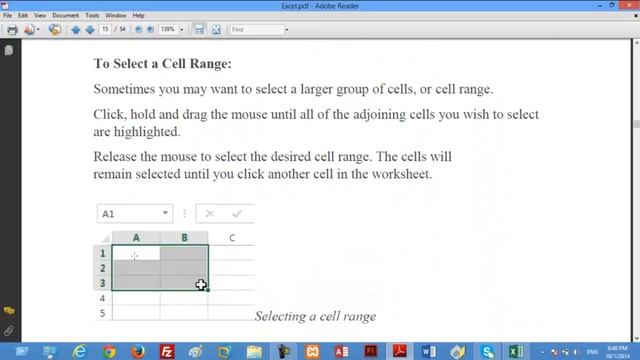Screen dimensions: 640x360
Task: Toggle scrolling pages fit-width mode
Action: 199,29
